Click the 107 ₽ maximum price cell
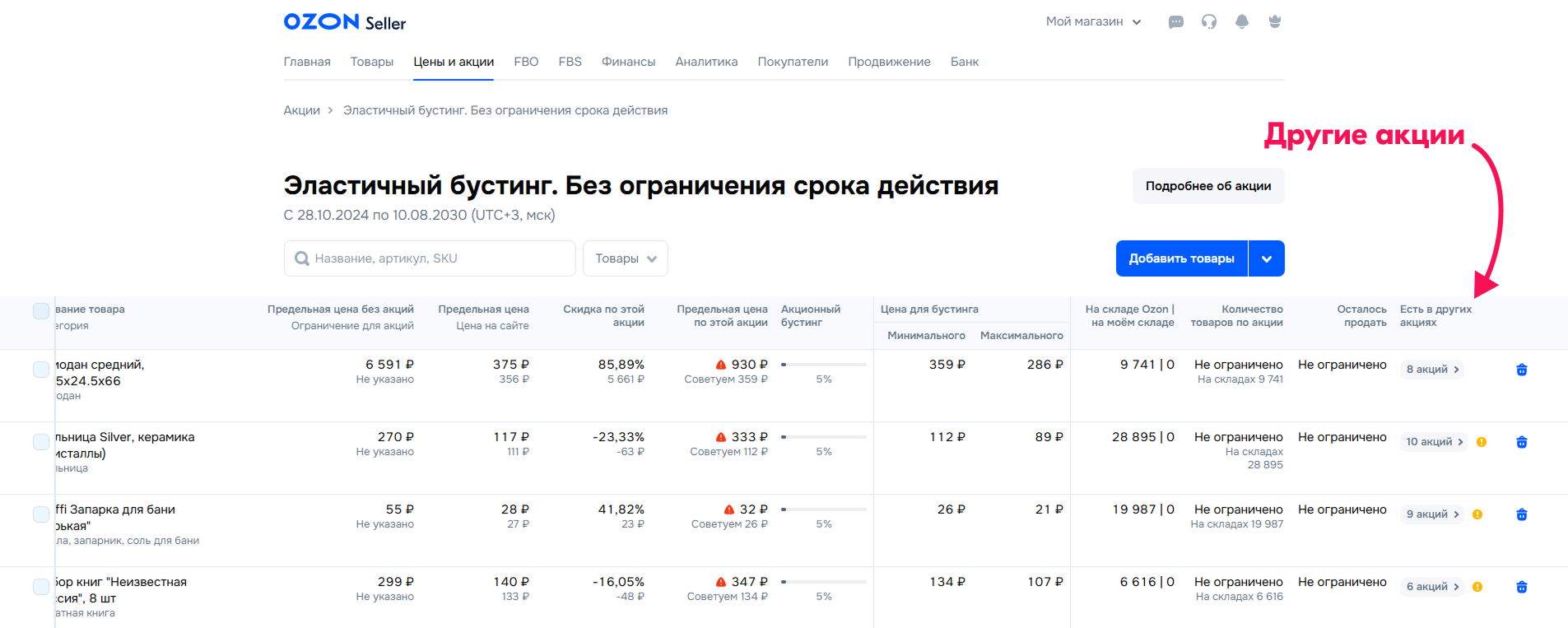This screenshot has width=1568, height=628. point(1045,582)
